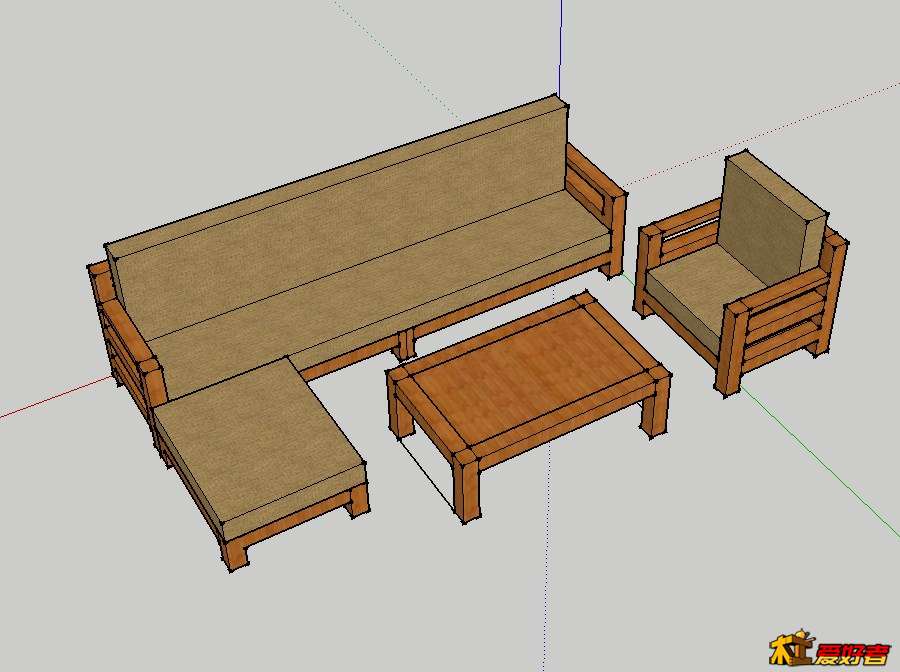Select the coffee table's right corner leg
Screen dimensions: 900x672
655,405
